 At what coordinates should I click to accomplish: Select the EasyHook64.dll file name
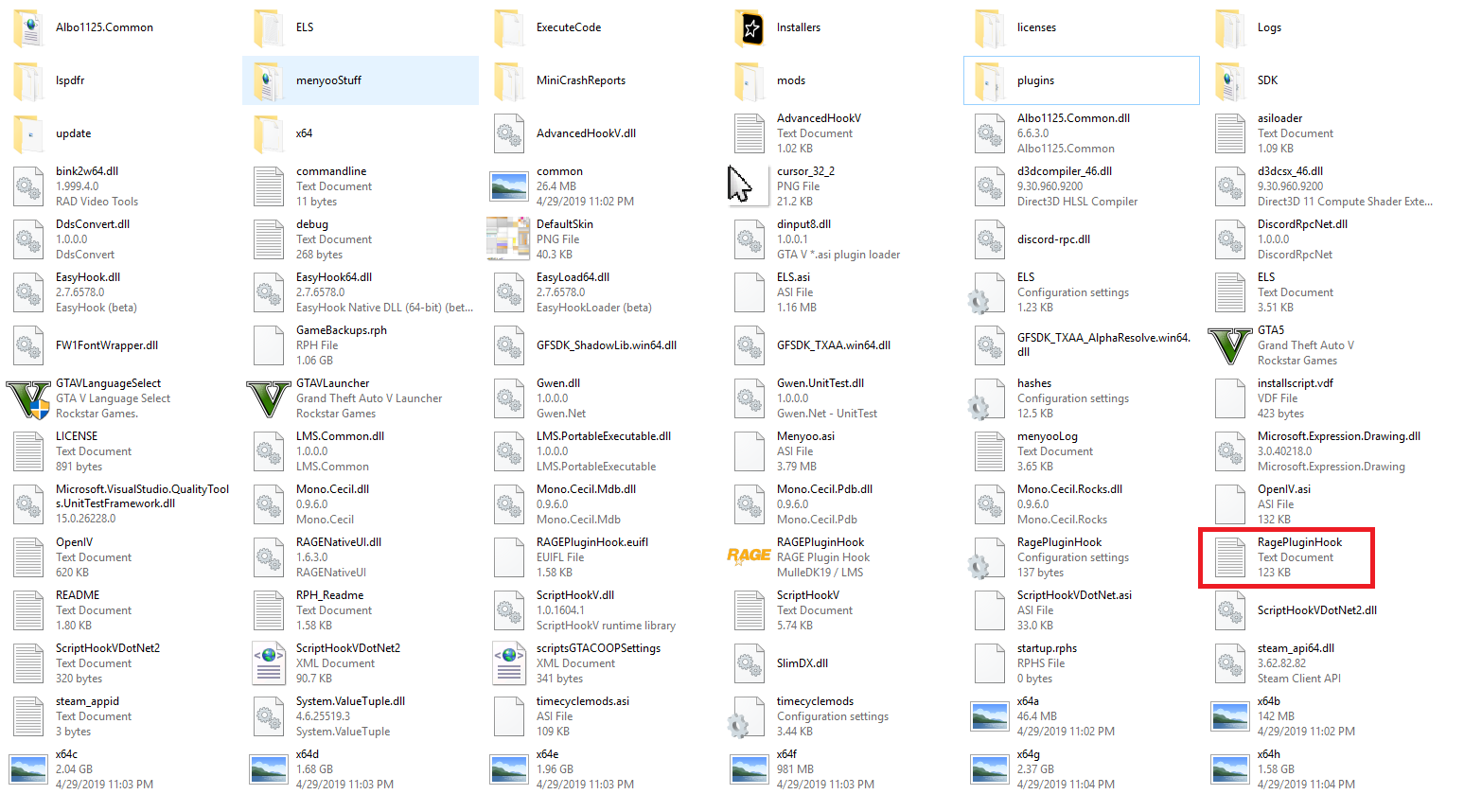[334, 277]
